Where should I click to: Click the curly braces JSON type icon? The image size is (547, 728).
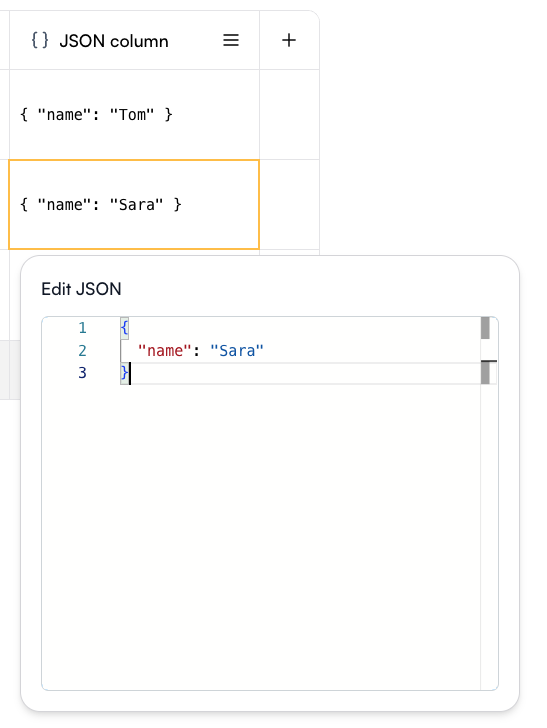coord(40,40)
